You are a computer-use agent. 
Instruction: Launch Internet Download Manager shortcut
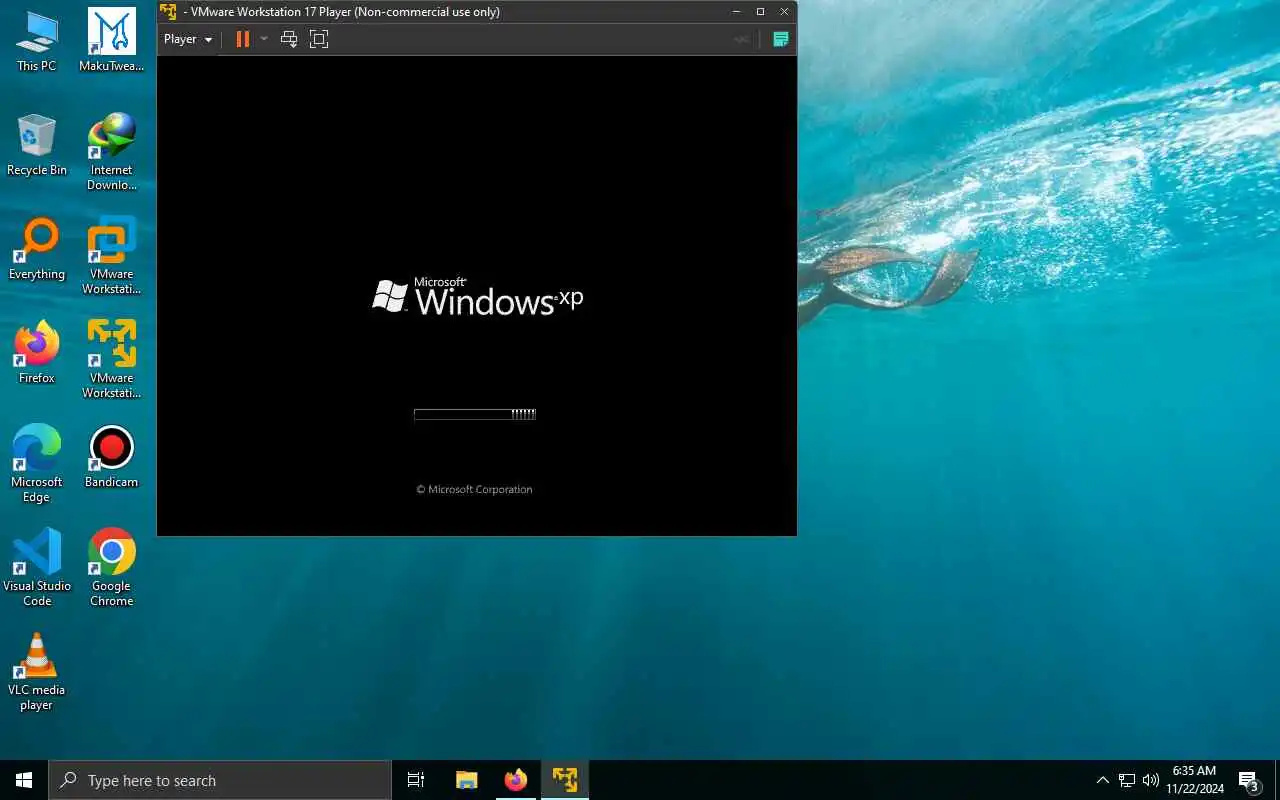click(x=112, y=152)
